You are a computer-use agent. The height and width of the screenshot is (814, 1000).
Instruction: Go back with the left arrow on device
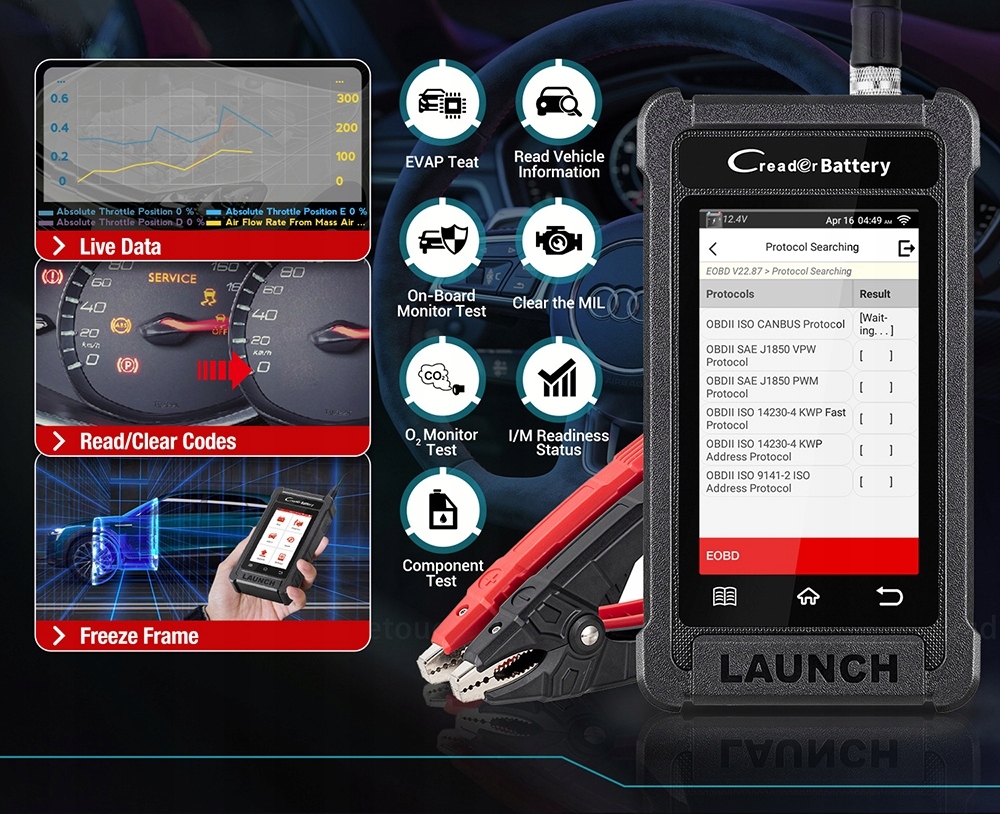(713, 249)
